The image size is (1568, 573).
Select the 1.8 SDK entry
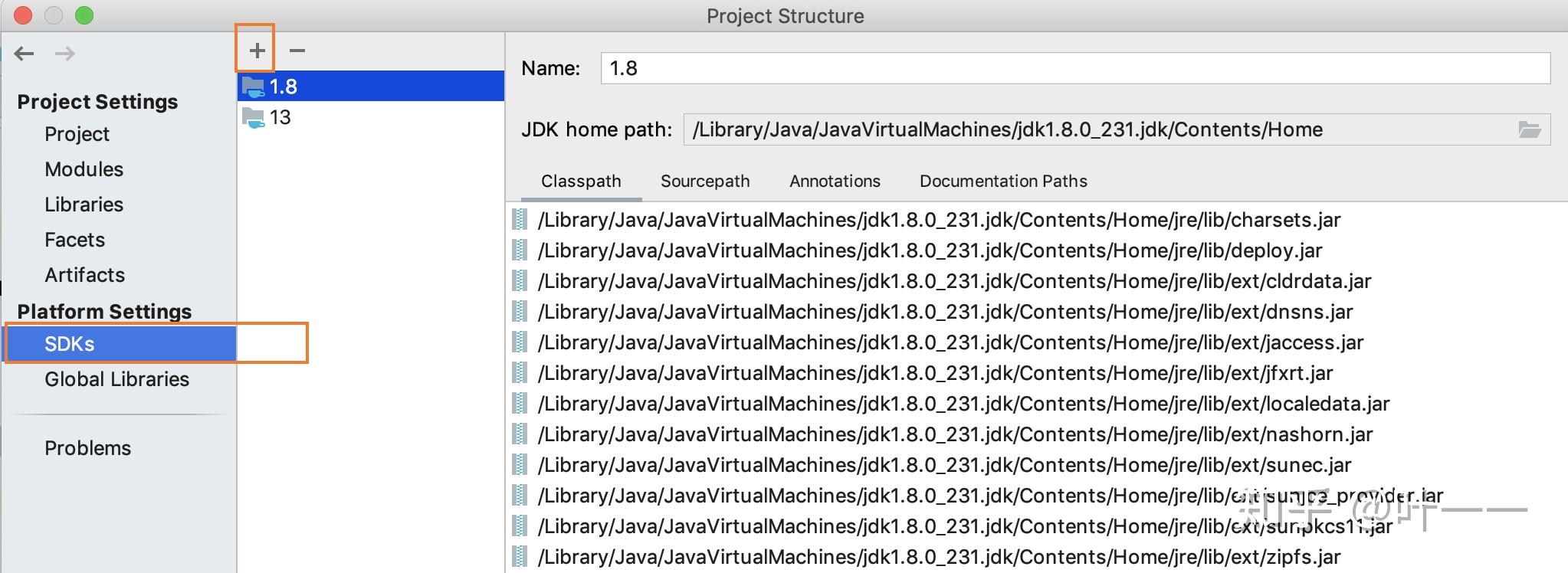pos(371,87)
